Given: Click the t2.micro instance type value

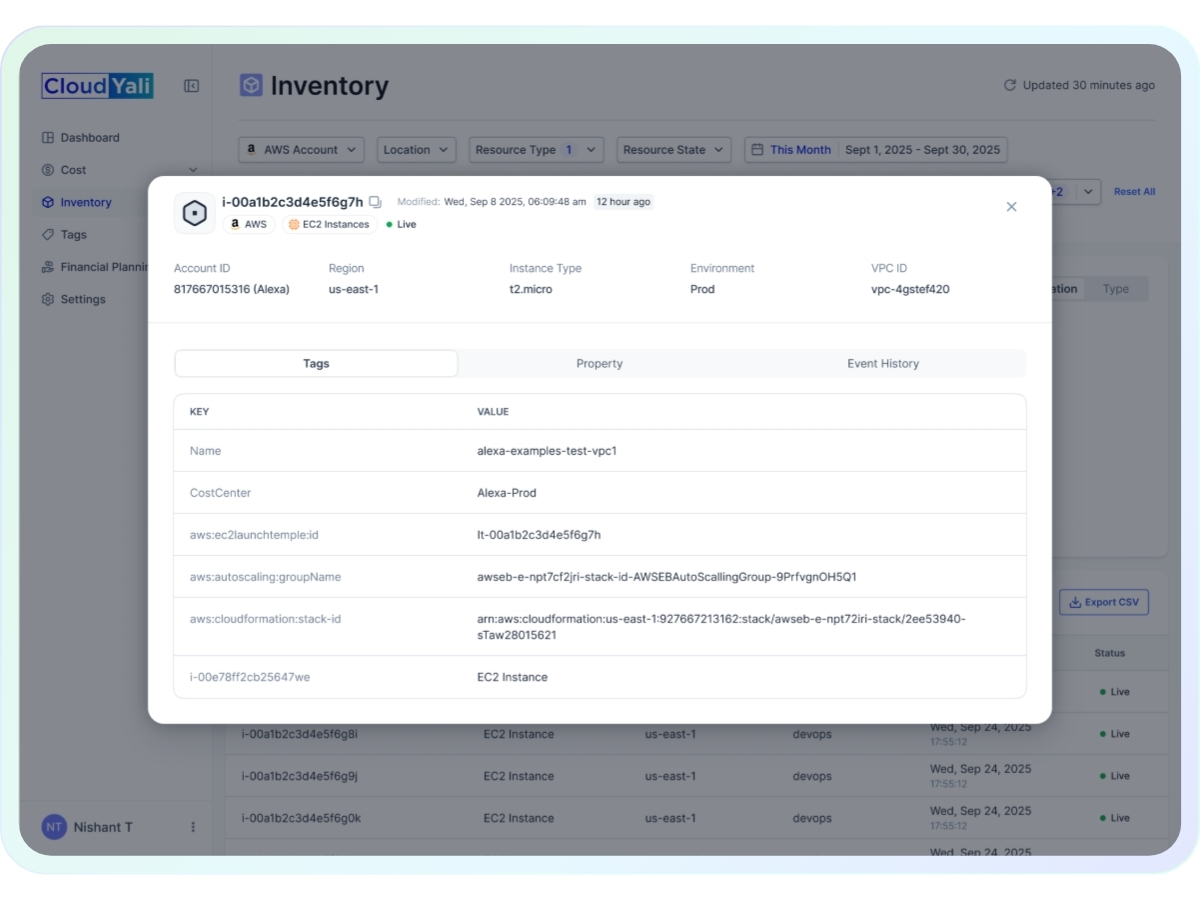Looking at the screenshot, I should (531, 290).
